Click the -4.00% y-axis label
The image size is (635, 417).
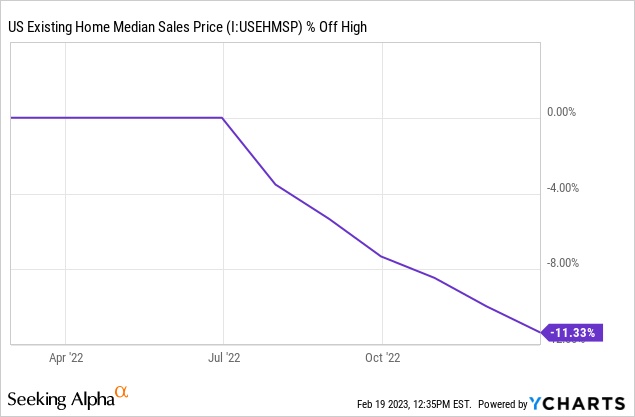tap(560, 188)
